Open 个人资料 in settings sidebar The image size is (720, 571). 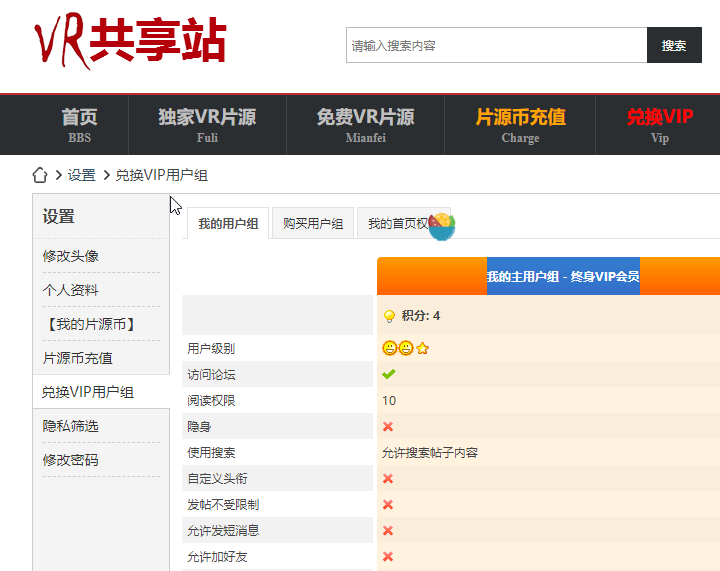tap(71, 290)
